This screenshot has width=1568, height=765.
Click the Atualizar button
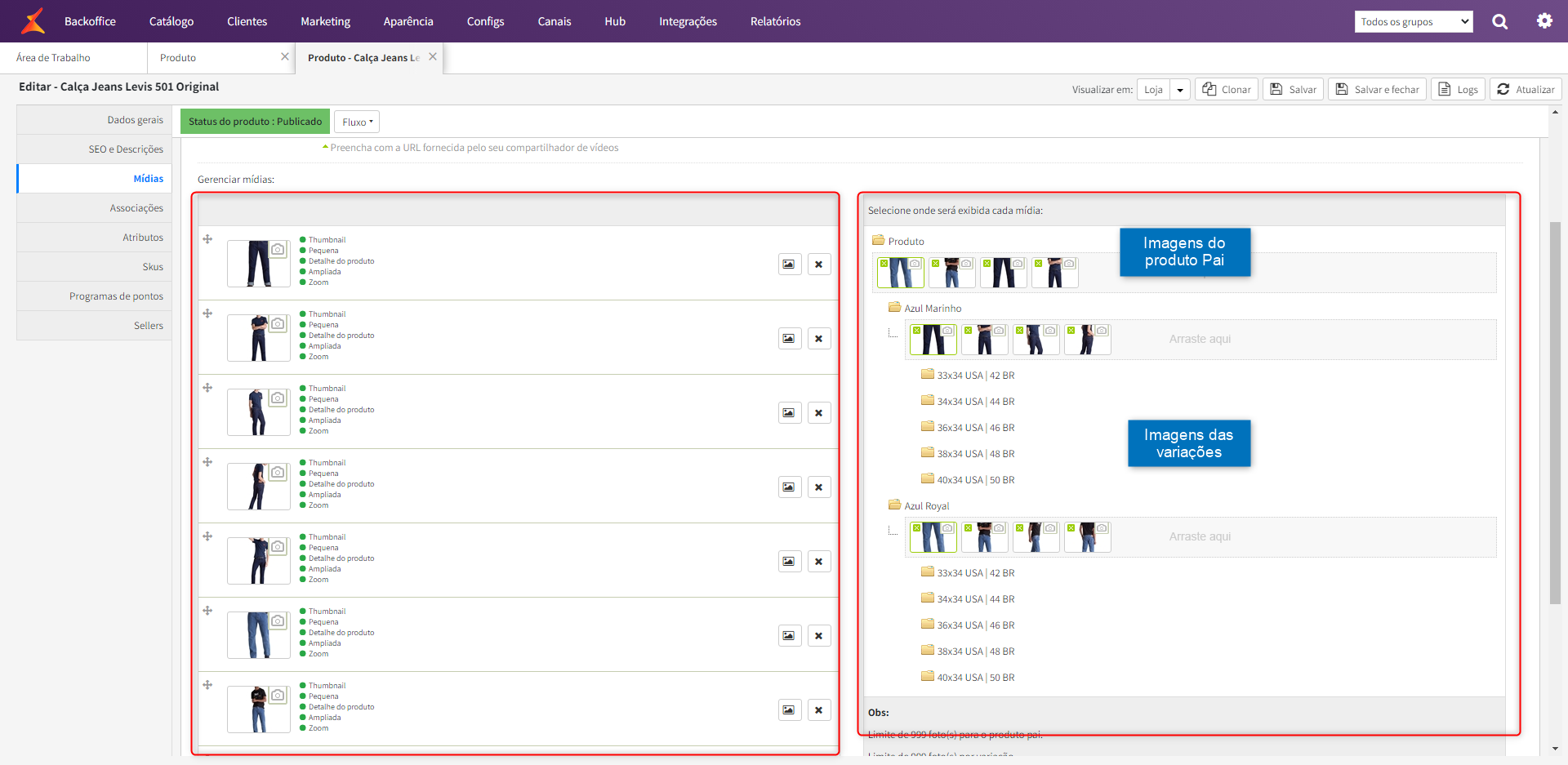[x=1526, y=90]
